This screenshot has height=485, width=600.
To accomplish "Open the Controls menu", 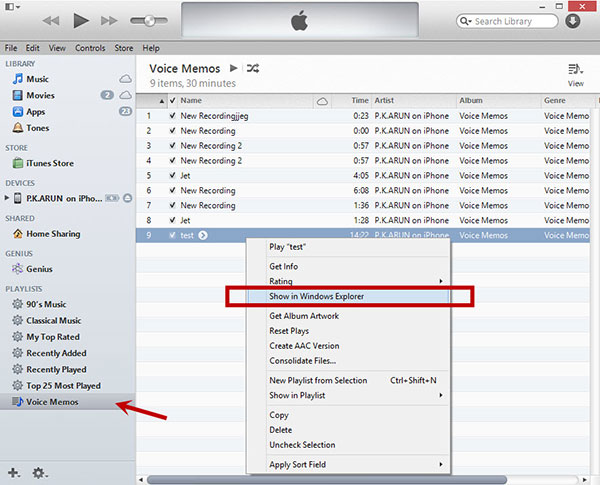I will point(90,48).
